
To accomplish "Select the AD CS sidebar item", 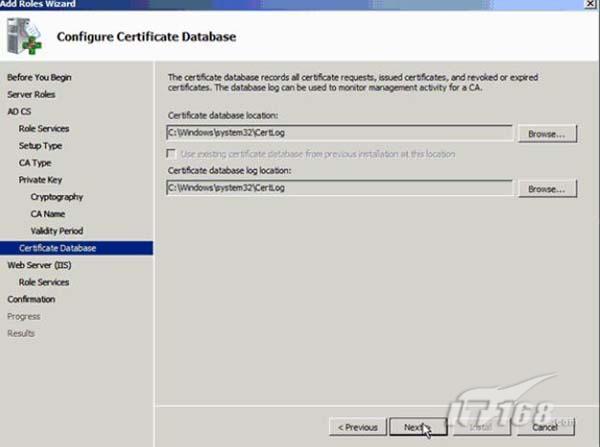I will point(20,111).
